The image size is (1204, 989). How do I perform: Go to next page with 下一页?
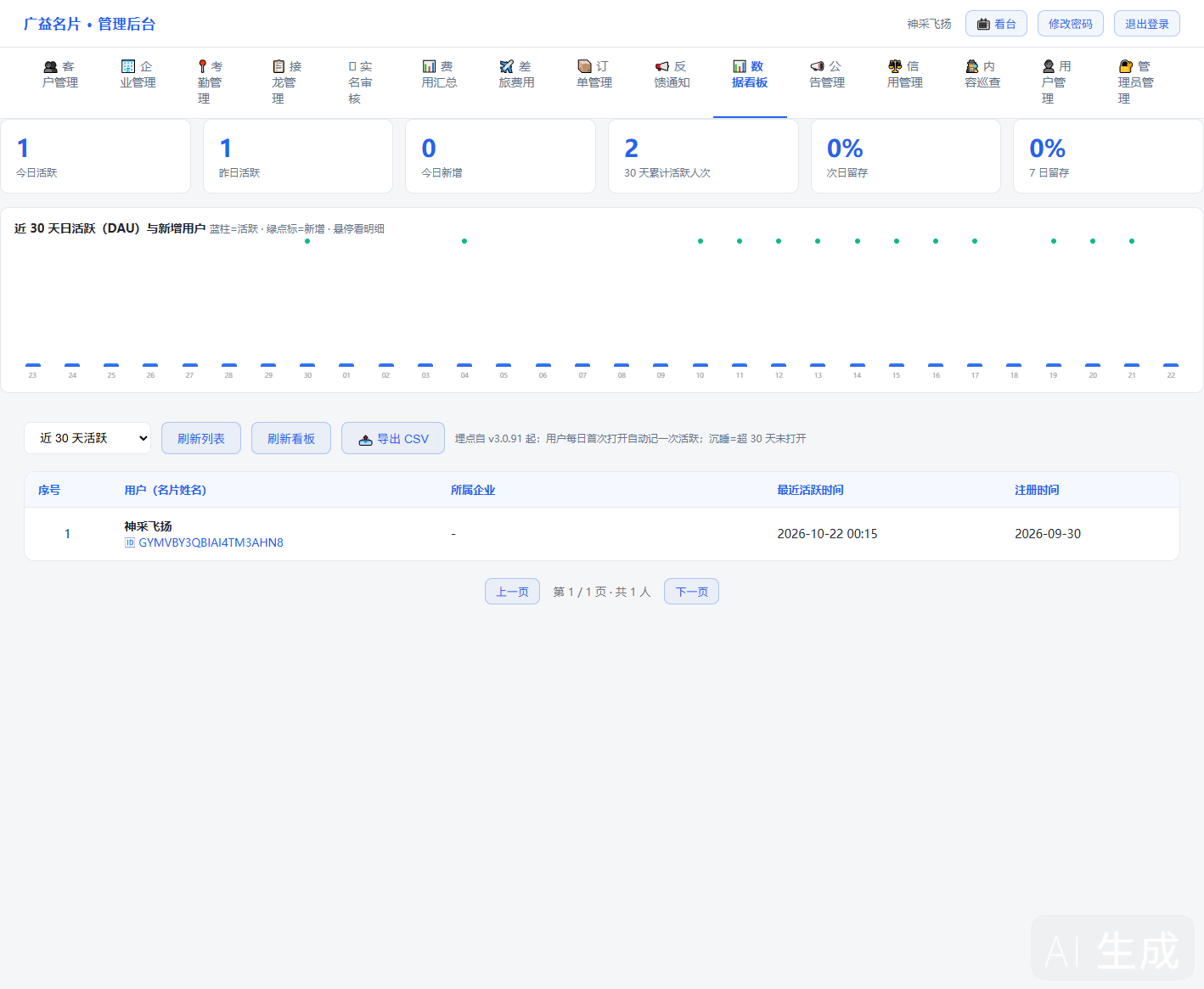[691, 592]
